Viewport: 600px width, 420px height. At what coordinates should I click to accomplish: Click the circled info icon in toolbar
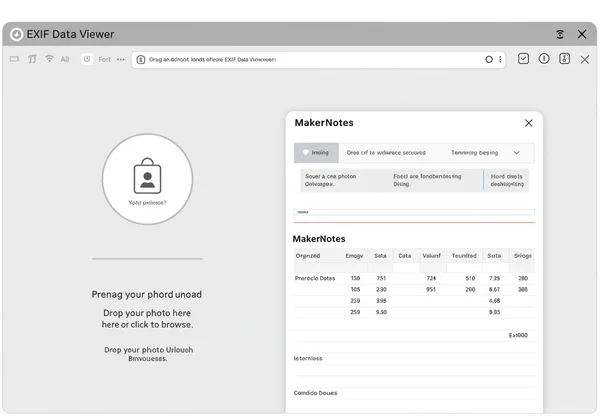[544, 59]
